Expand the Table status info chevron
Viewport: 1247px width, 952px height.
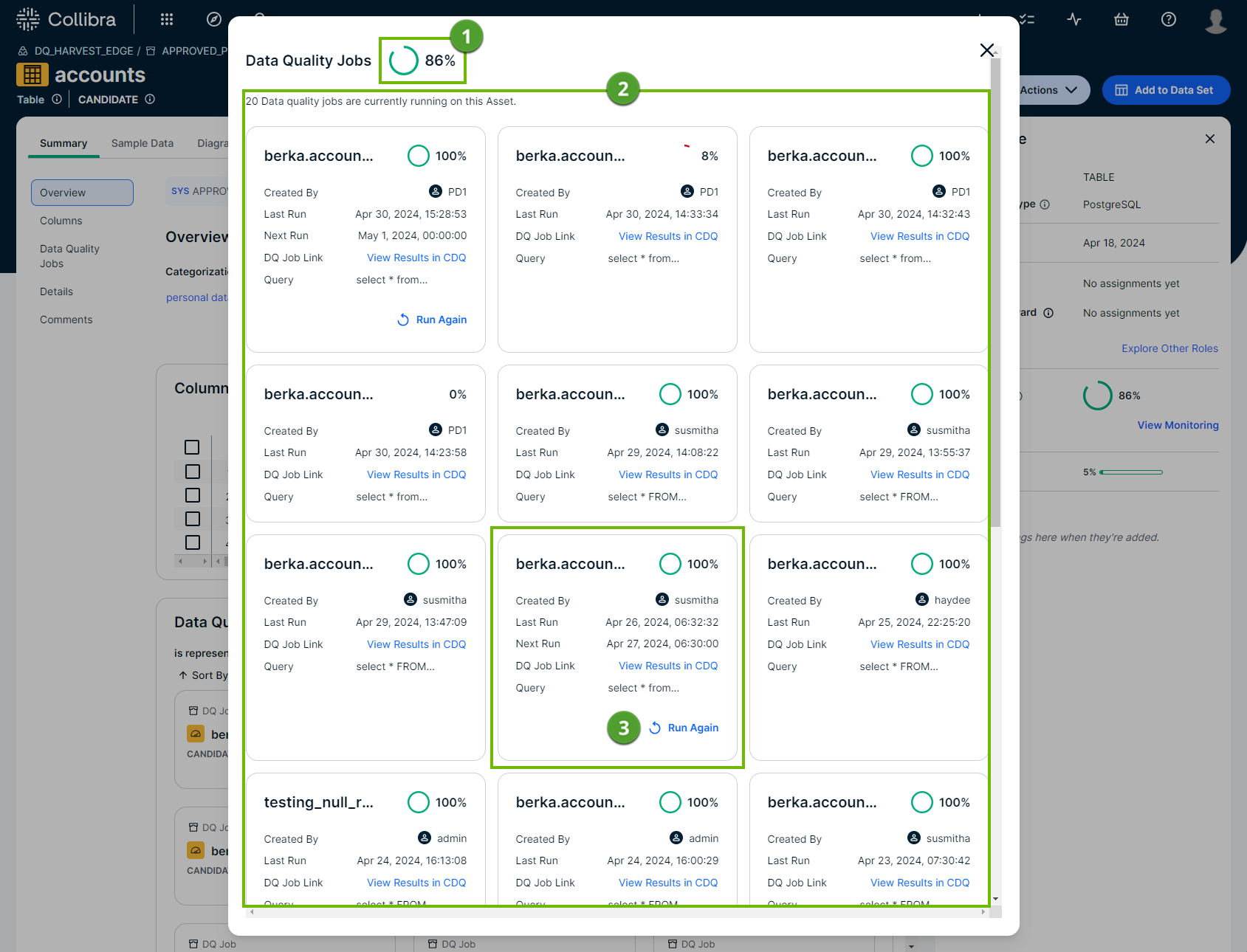point(58,99)
